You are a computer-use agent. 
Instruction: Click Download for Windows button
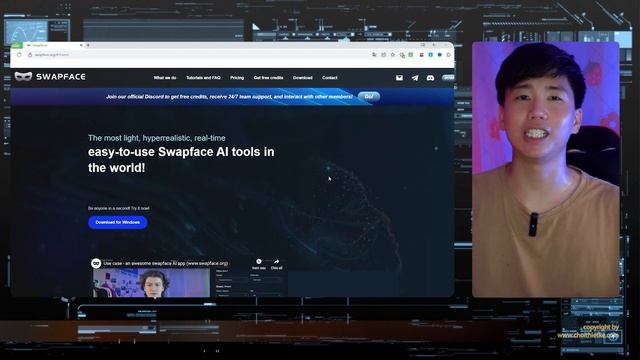coord(118,222)
